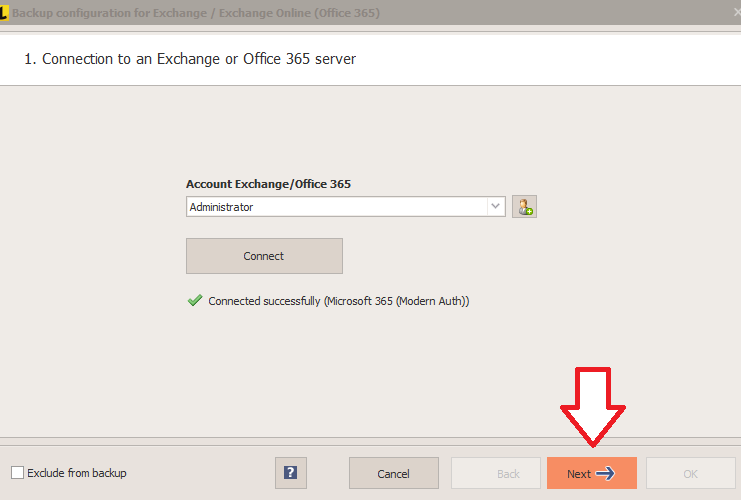
Task: Enable the Exclude from backup checkbox
Action: [17, 473]
